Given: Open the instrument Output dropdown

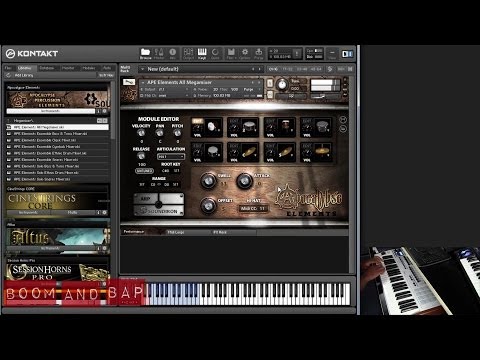Looking at the screenshot, I should click(x=164, y=89).
